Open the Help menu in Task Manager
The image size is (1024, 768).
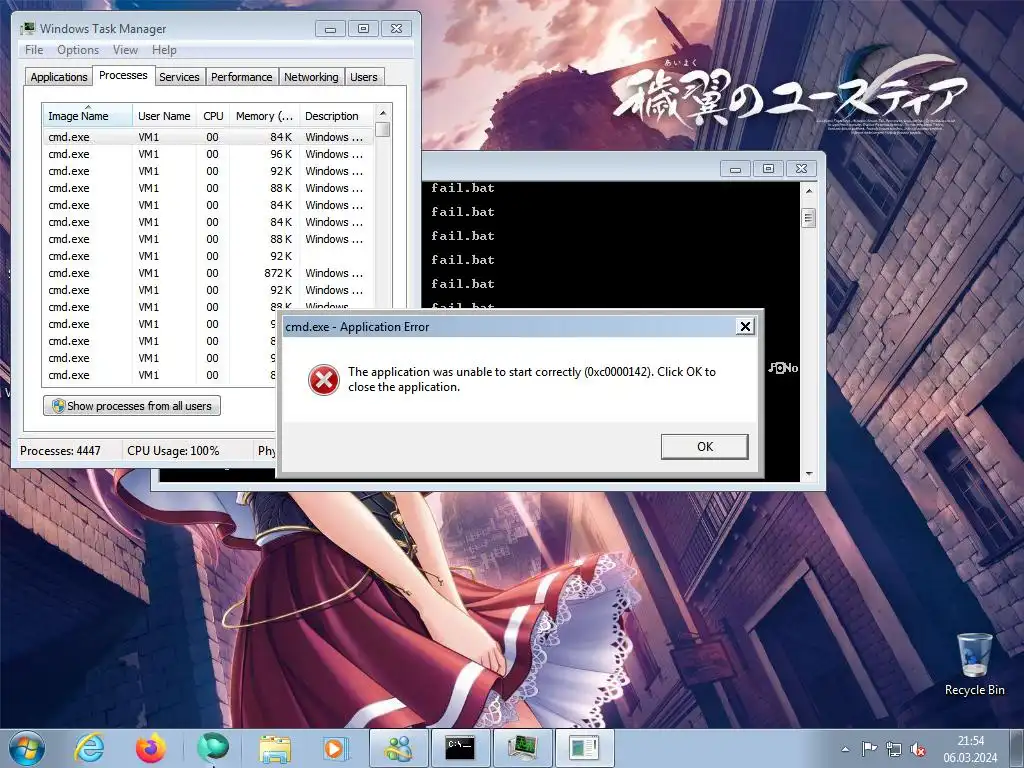(164, 50)
